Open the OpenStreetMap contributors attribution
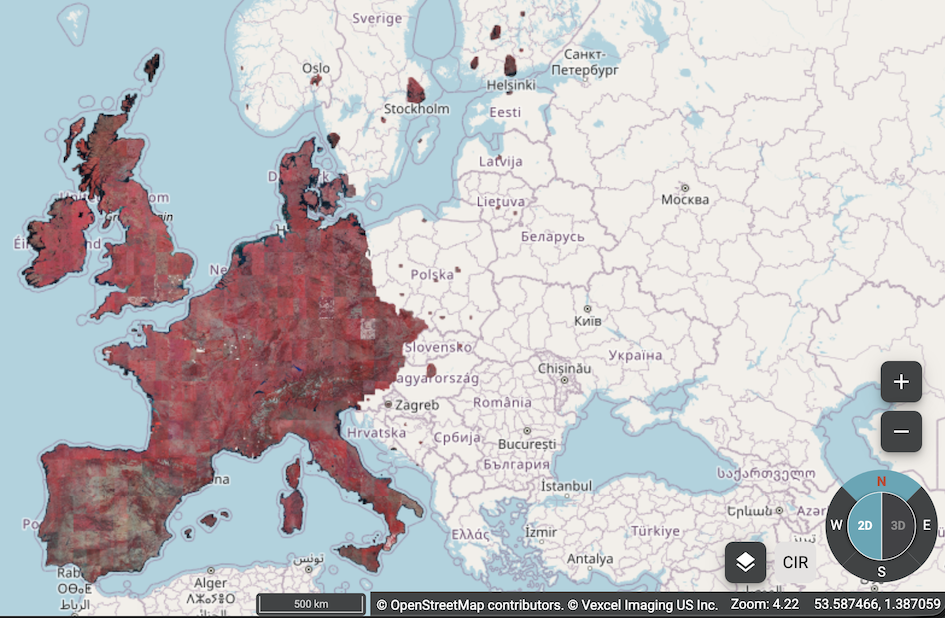This screenshot has height=618, width=945. pyautogui.click(x=469, y=605)
